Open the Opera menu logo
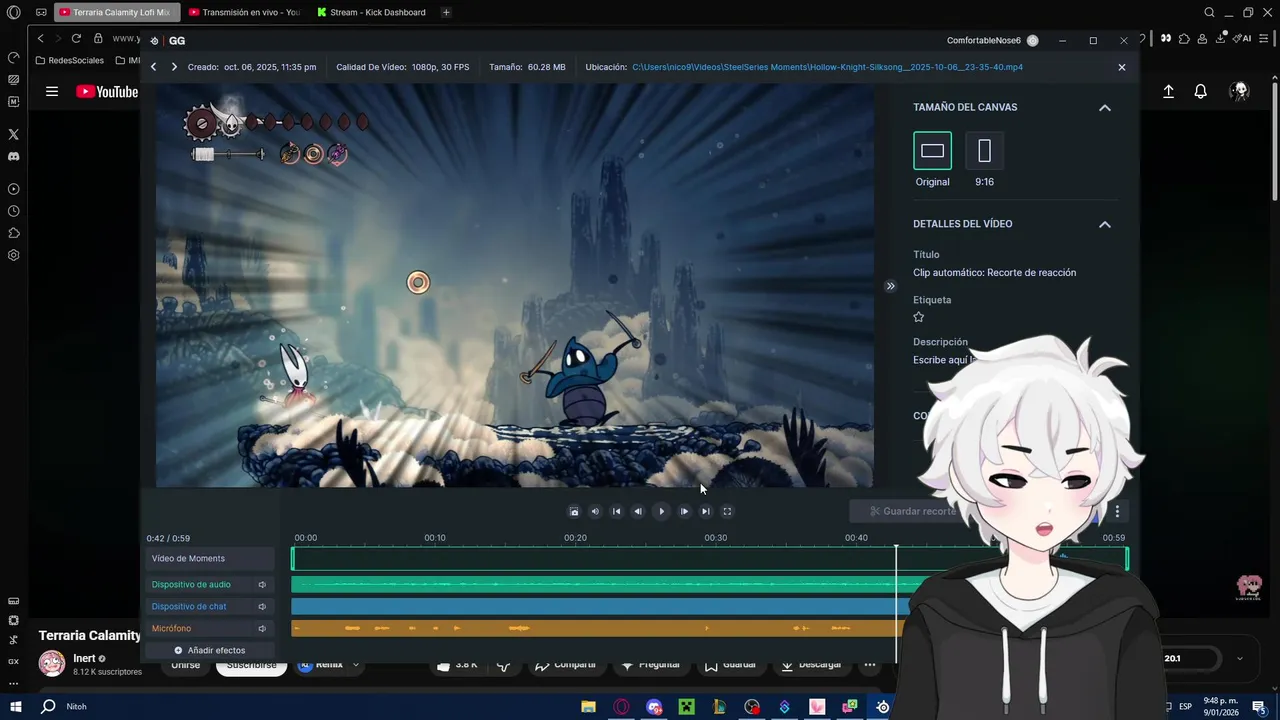The image size is (1280, 720). tap(13, 12)
